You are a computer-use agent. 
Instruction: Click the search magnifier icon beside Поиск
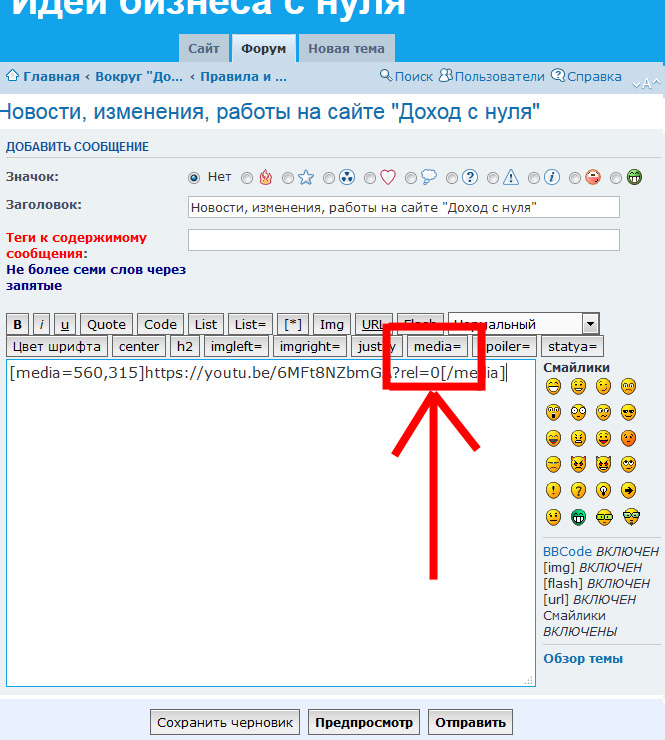coord(386,76)
